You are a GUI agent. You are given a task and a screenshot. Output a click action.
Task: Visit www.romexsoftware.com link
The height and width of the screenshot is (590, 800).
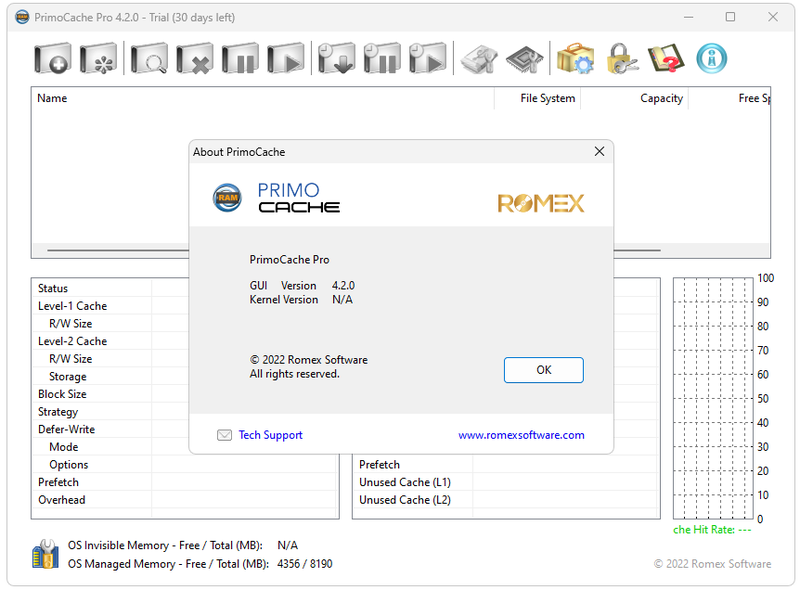[x=521, y=435]
